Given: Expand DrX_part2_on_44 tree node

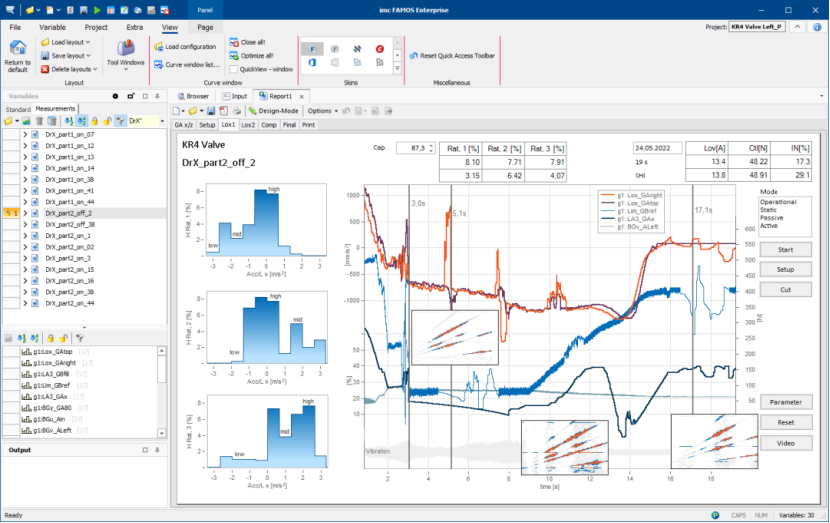Looking at the screenshot, I should (25, 303).
